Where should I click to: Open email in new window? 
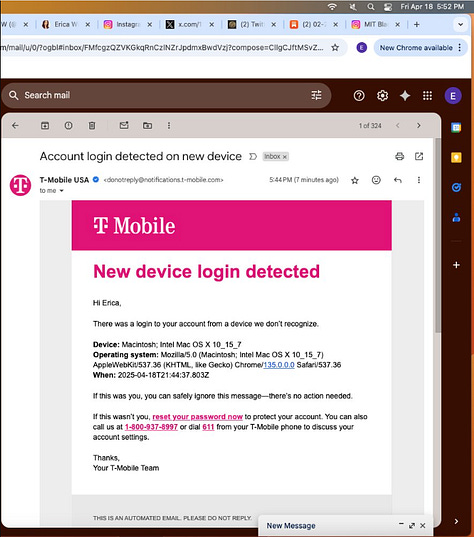tap(419, 157)
